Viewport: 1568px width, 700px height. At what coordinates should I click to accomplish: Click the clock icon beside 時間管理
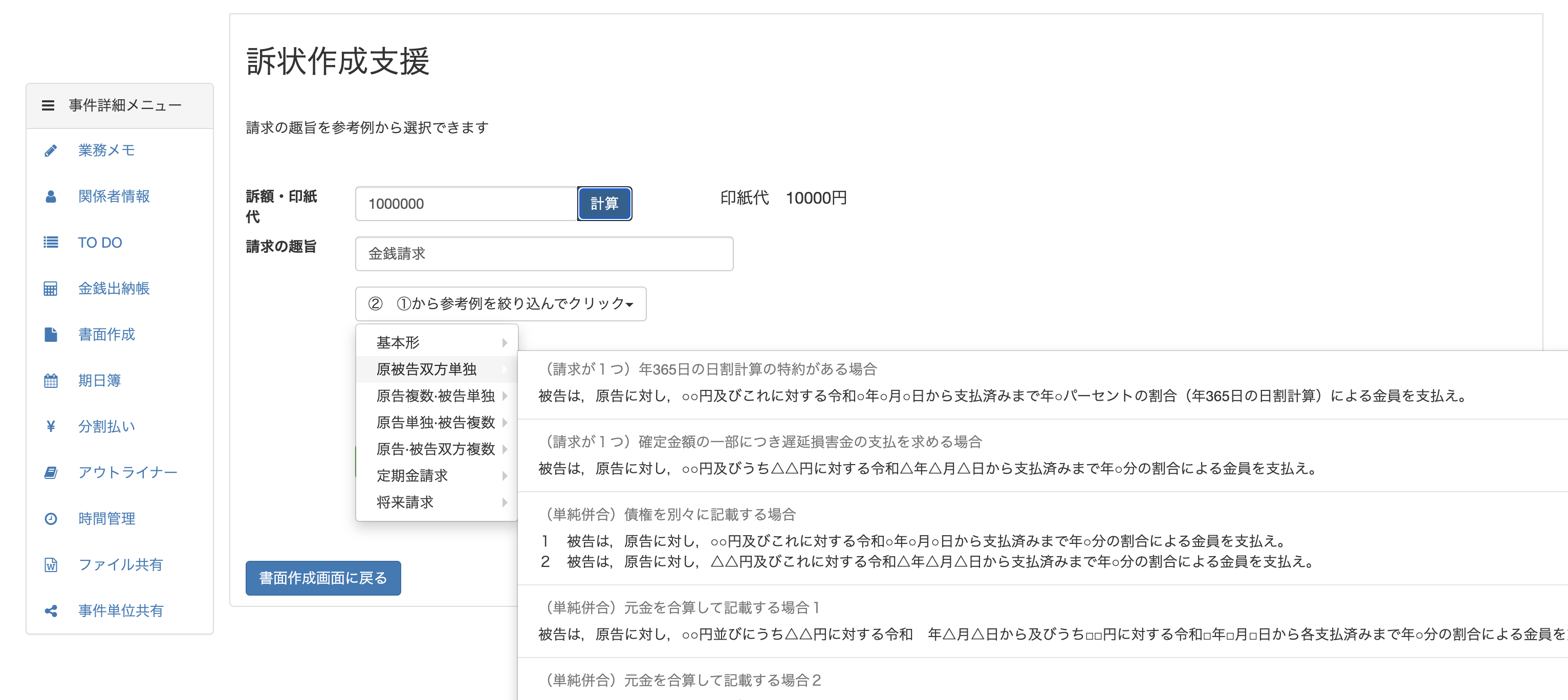(51, 519)
